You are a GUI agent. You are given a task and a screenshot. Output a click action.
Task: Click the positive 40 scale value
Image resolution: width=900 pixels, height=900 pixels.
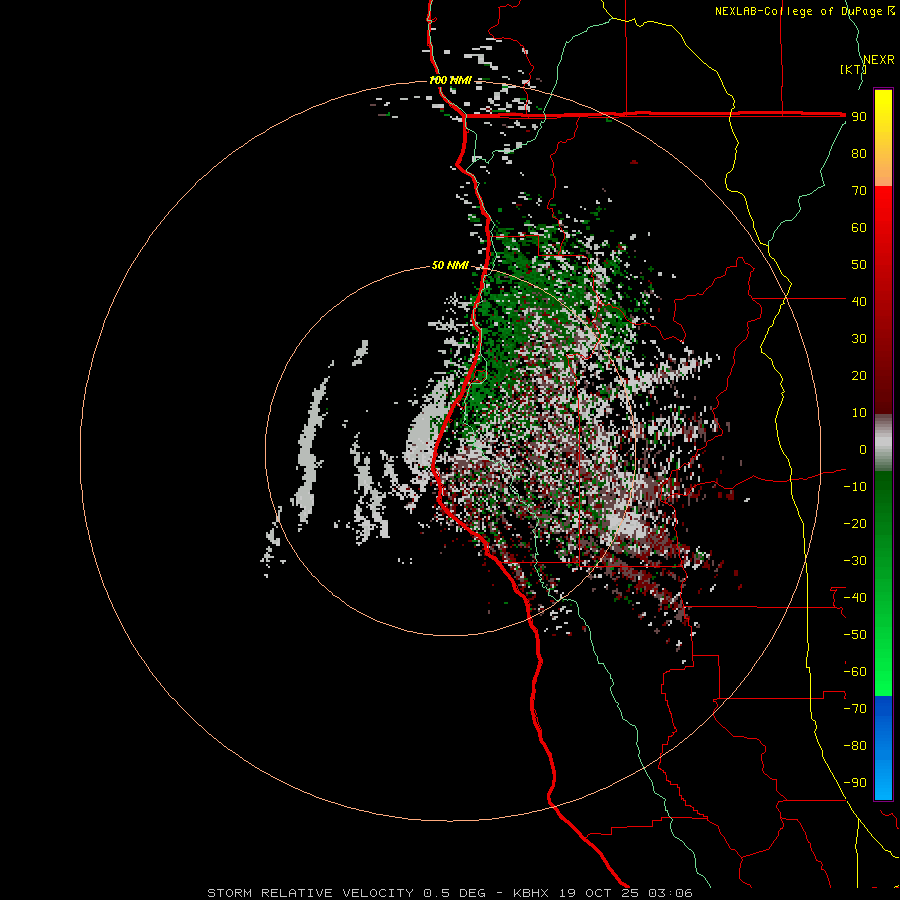(859, 302)
